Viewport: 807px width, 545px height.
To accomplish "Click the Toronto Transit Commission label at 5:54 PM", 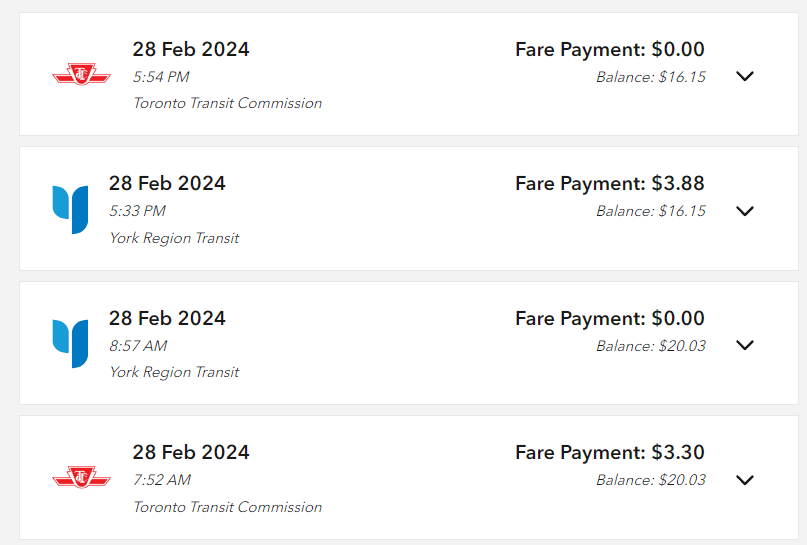I will coord(227,103).
